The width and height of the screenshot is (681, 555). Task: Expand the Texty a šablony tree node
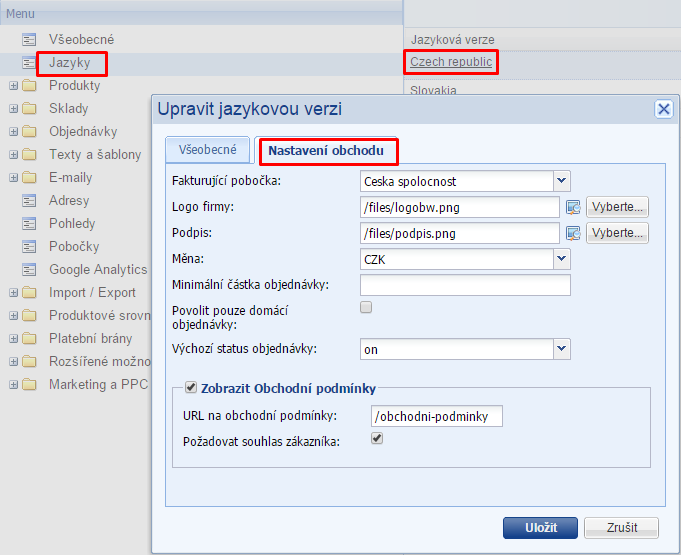pyautogui.click(x=13, y=155)
